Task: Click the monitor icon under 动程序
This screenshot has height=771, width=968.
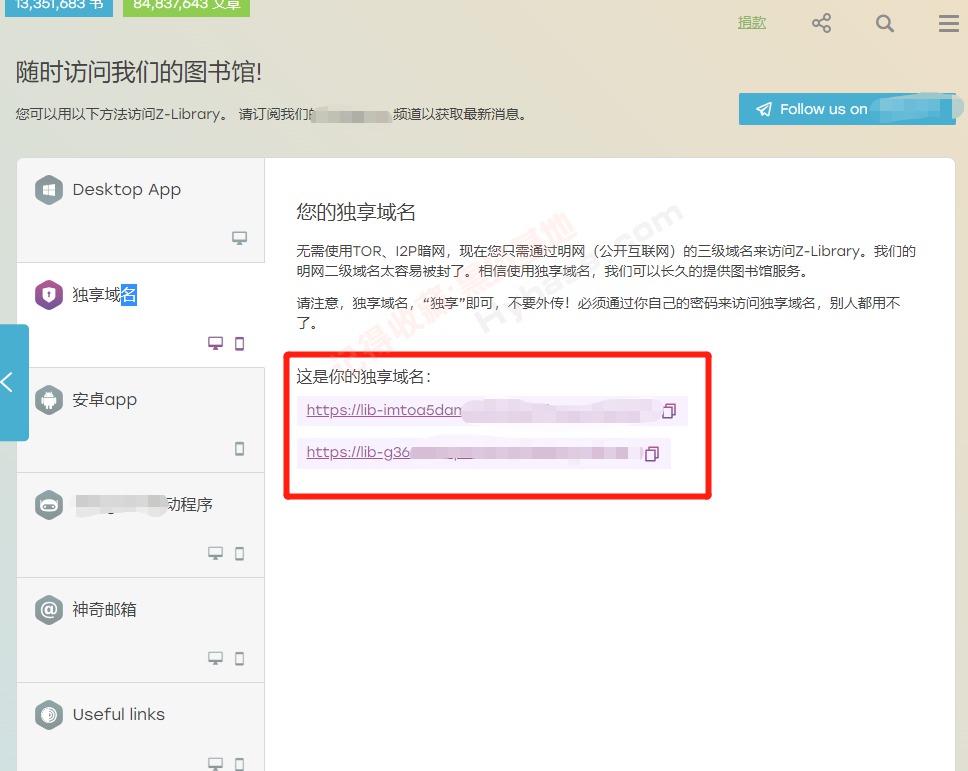Action: pyautogui.click(x=215, y=553)
